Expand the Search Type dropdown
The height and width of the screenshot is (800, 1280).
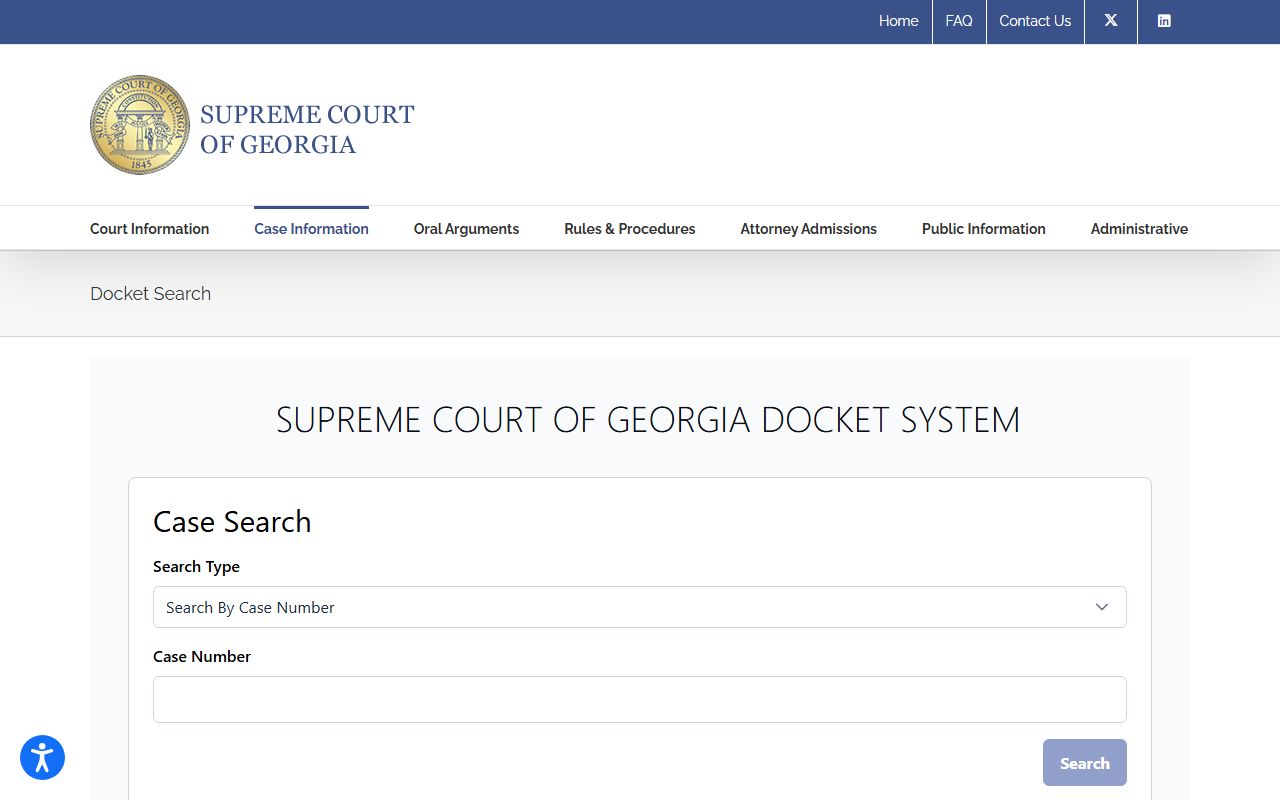coord(639,607)
